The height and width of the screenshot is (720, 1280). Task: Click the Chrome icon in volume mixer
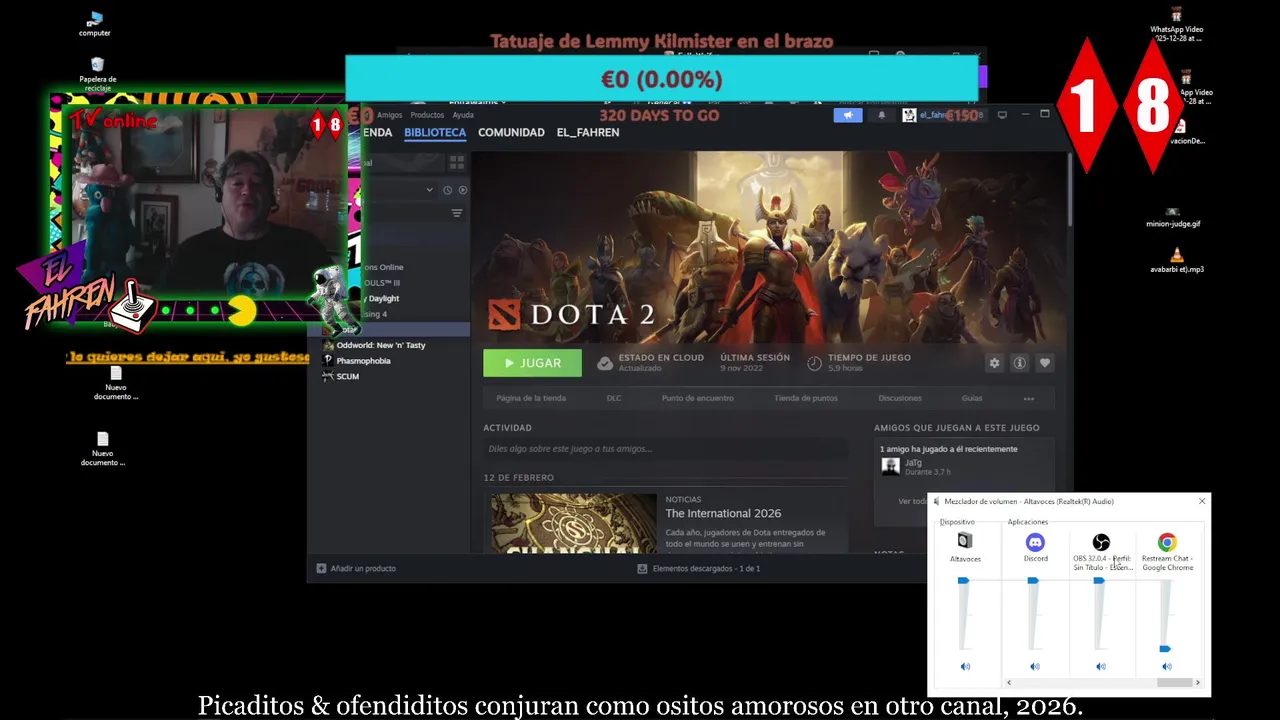click(x=1167, y=542)
